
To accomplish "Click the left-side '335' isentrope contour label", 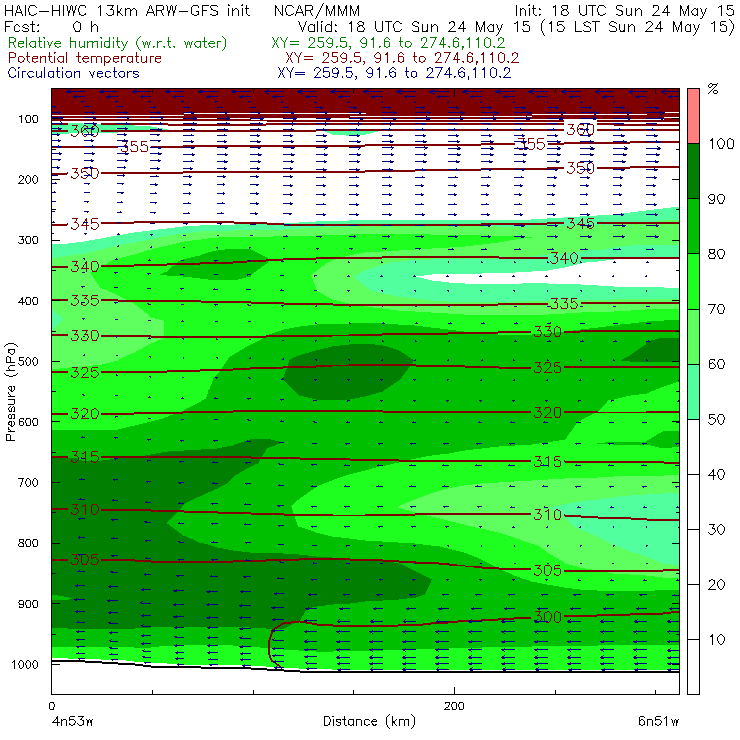I will [85, 300].
